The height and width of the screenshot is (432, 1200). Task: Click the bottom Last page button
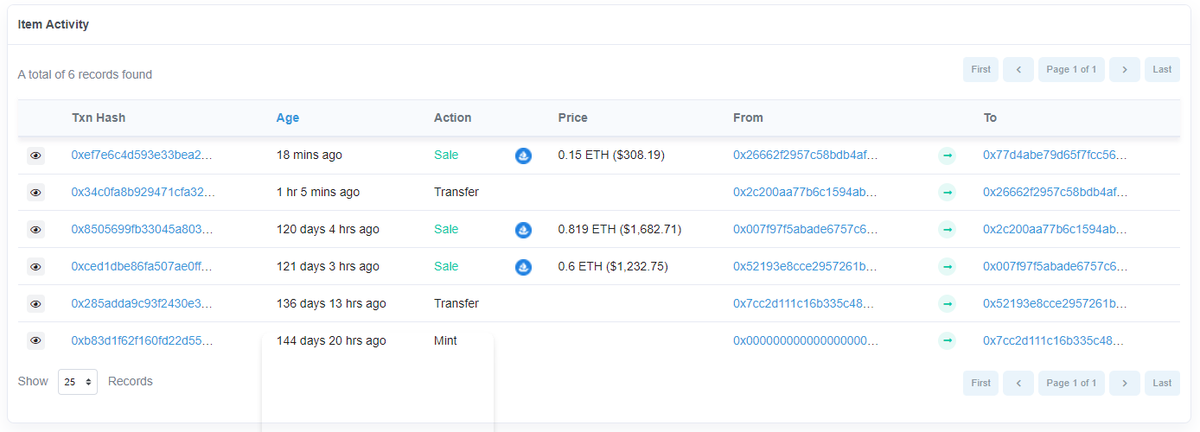1162,383
